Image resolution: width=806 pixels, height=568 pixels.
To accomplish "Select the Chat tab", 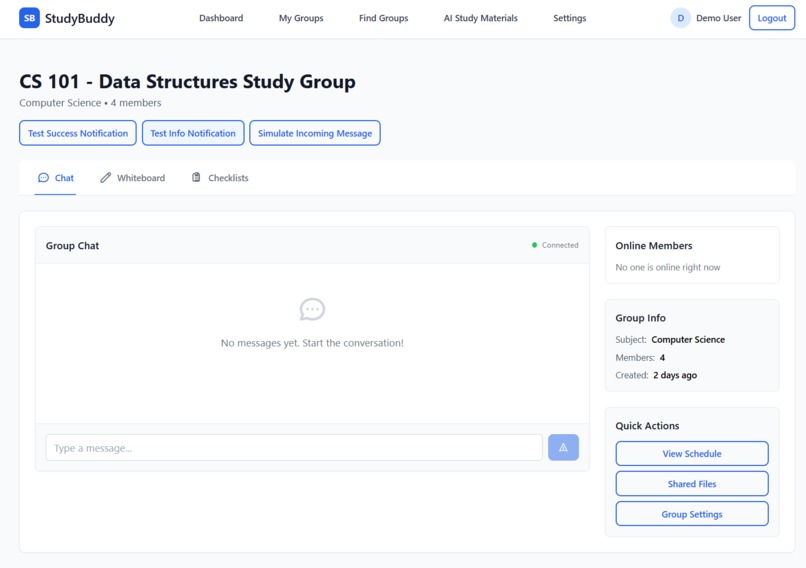I will pyautogui.click(x=56, y=178).
